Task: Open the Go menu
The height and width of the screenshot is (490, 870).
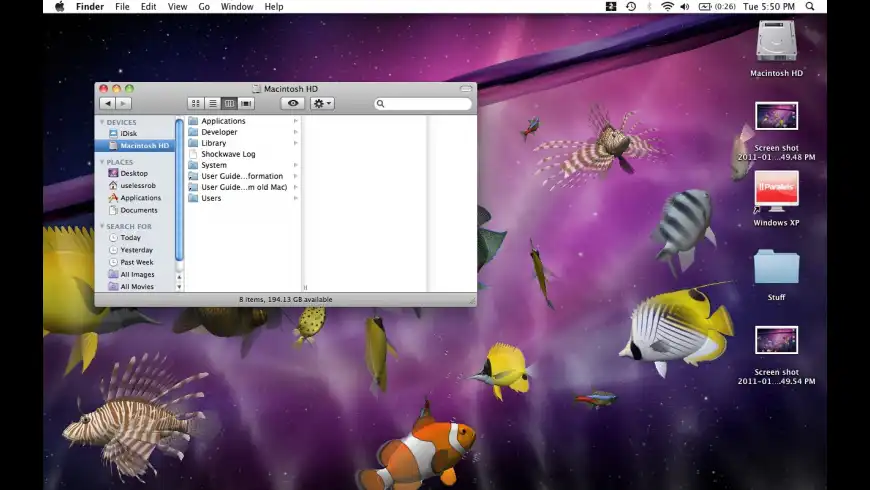Action: coord(204,7)
